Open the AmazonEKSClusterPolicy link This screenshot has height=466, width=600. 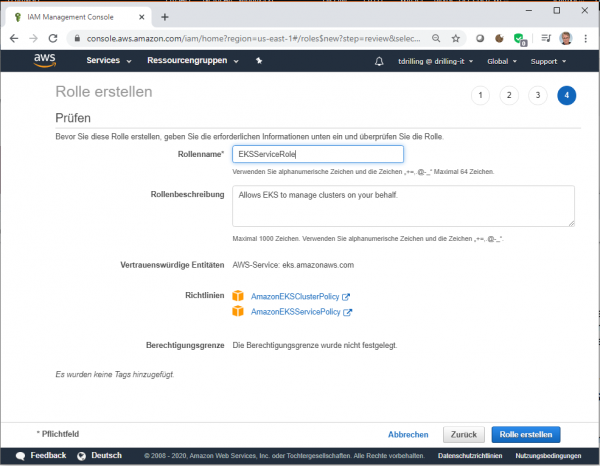(295, 297)
